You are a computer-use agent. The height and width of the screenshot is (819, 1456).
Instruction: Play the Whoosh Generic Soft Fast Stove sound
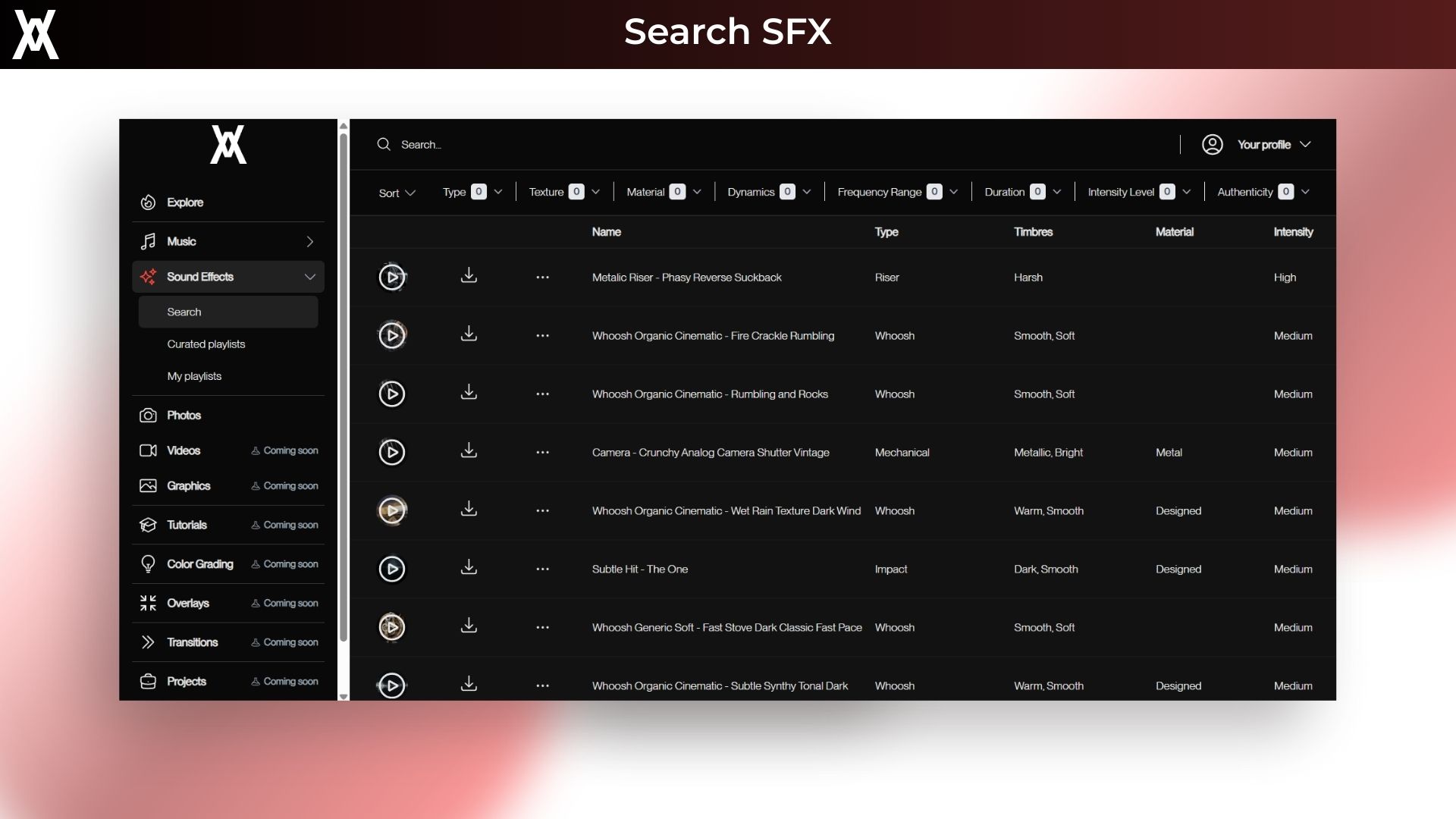point(391,627)
